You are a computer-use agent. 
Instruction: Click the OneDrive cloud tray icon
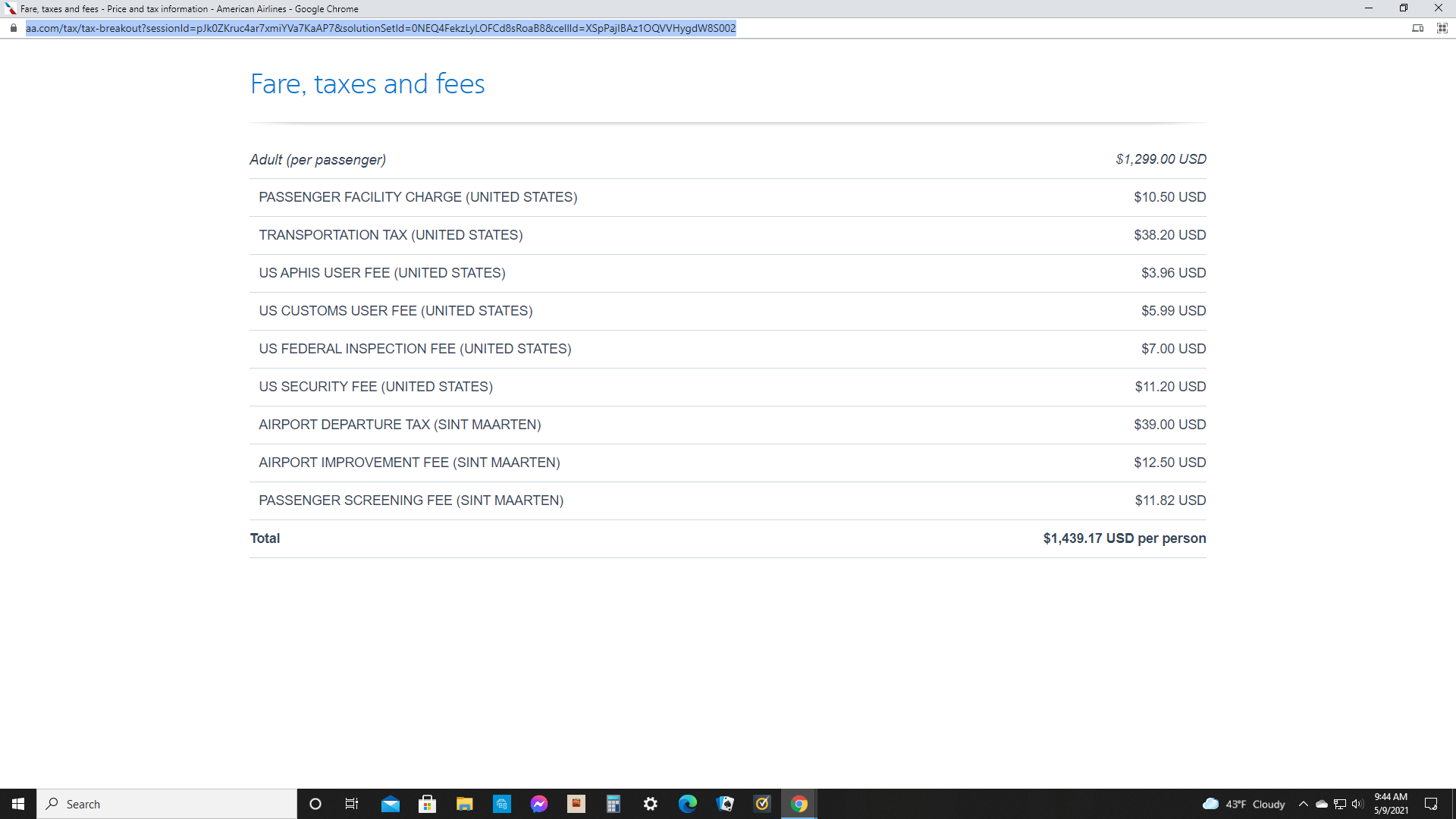tap(1321, 804)
